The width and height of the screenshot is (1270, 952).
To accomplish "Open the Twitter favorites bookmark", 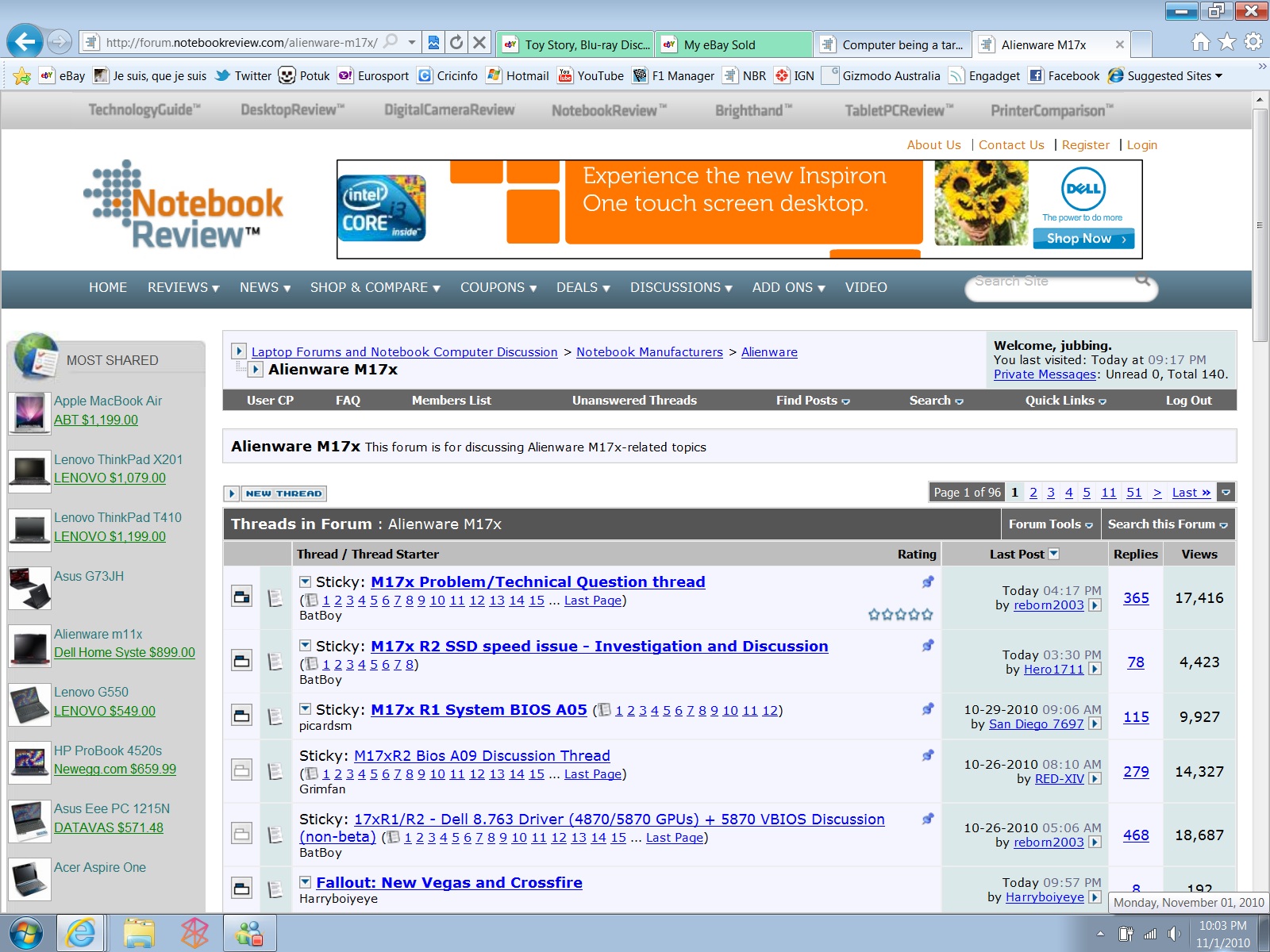I will pos(243,76).
